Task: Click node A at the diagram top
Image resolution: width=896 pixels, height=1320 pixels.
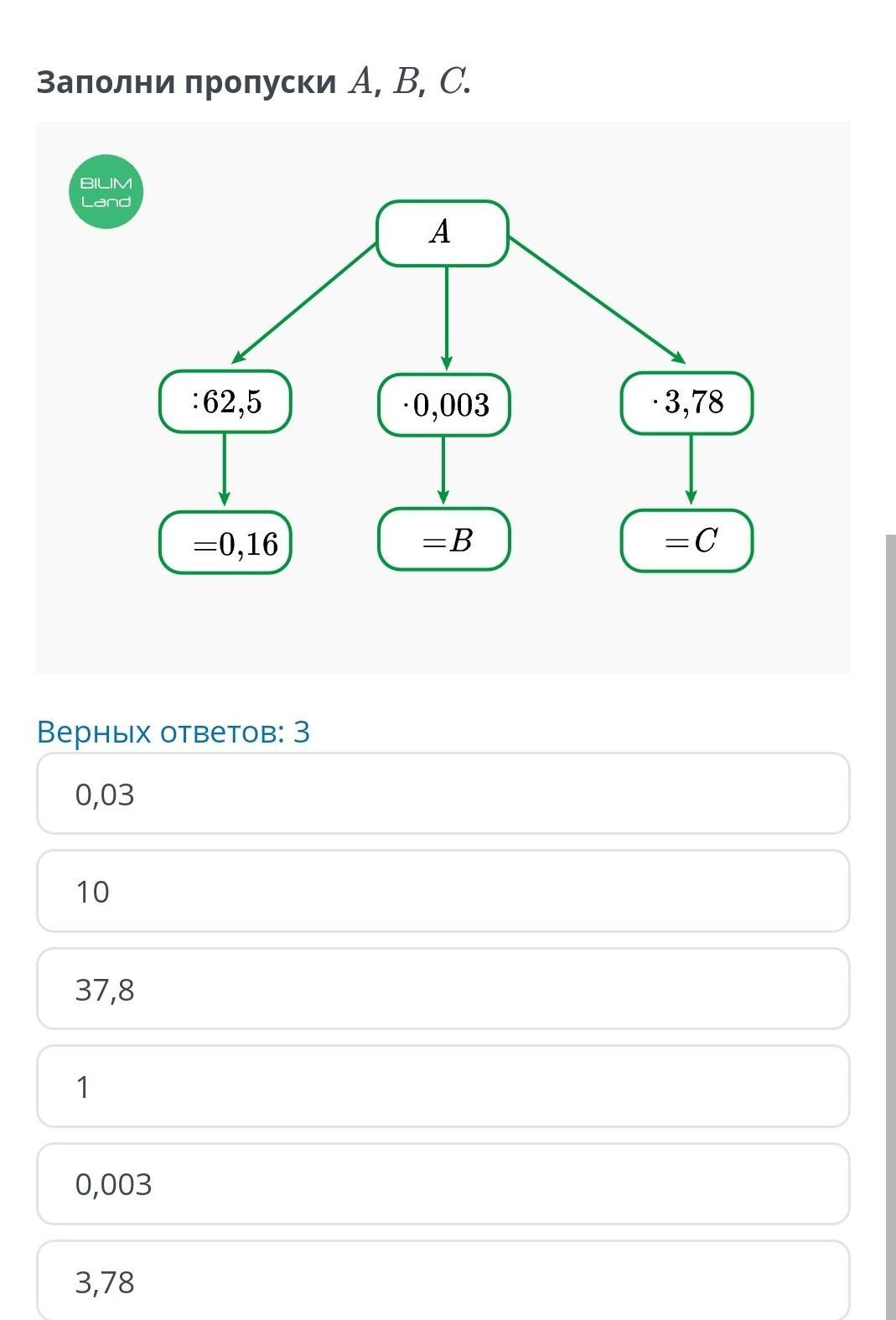Action: click(x=443, y=233)
